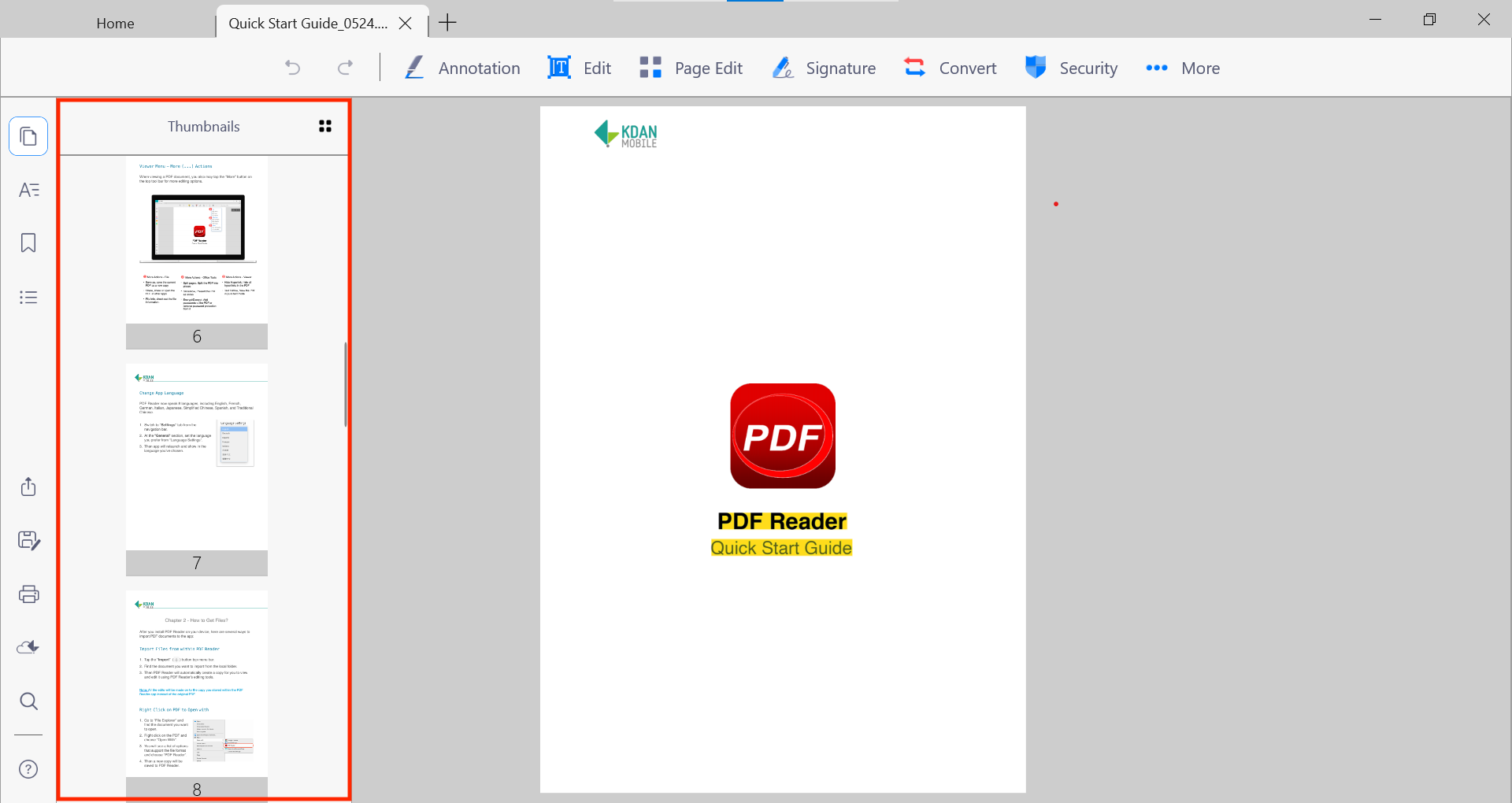This screenshot has height=803, width=1512.
Task: Click the red PDF logo image
Action: [783, 436]
